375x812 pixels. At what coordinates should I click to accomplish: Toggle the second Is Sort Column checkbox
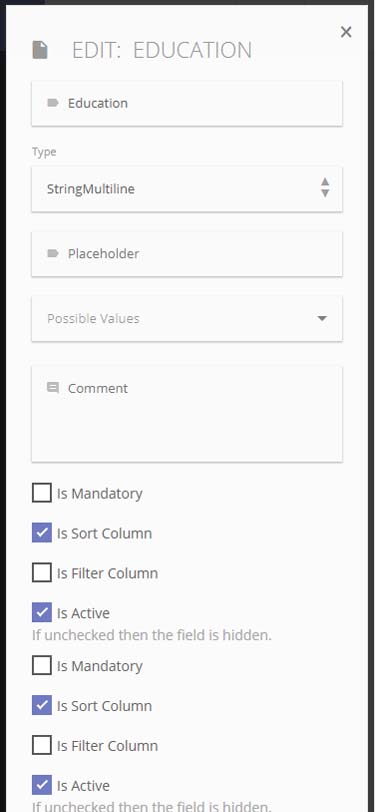pyautogui.click(x=42, y=705)
